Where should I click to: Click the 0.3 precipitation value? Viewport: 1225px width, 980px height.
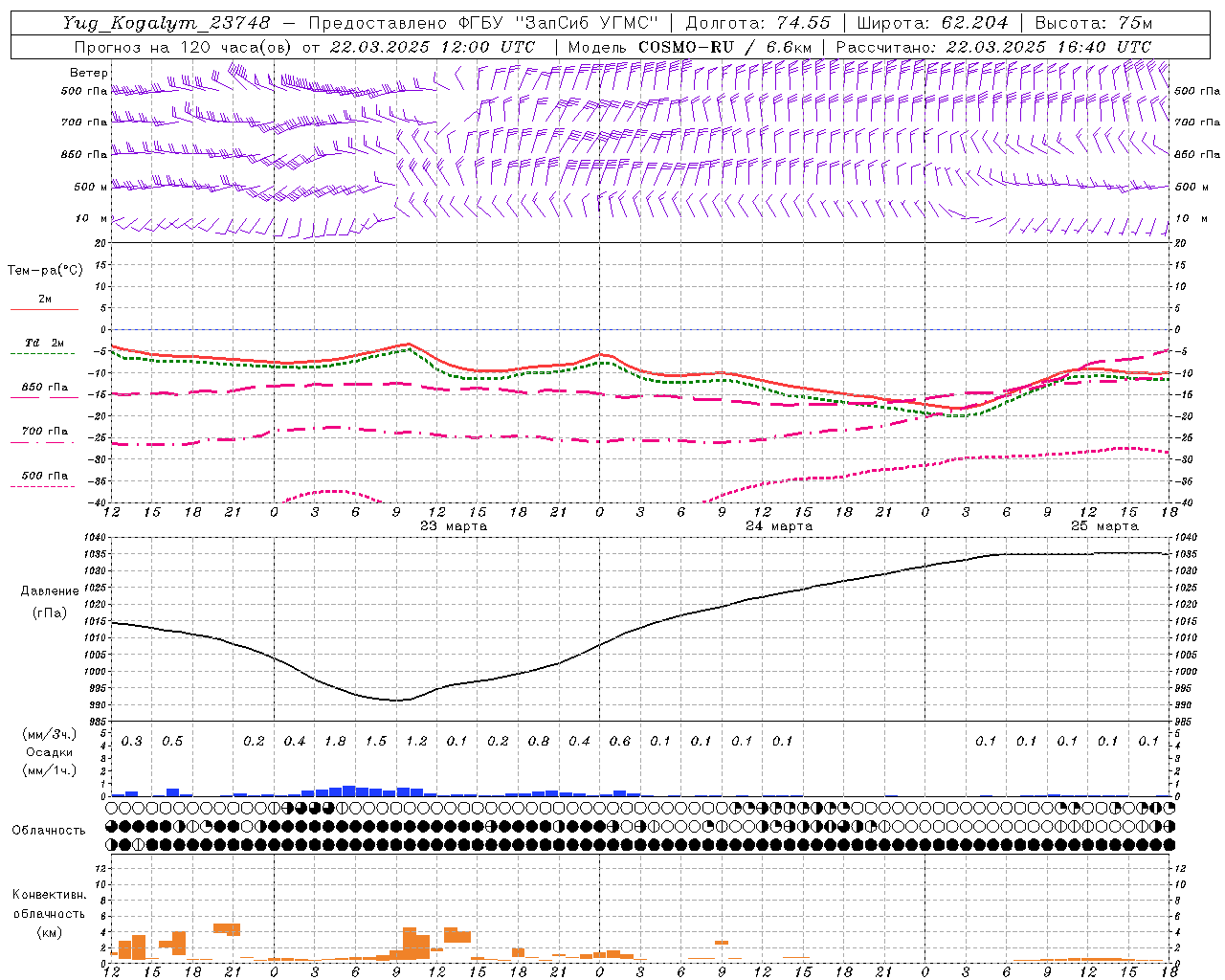(132, 742)
